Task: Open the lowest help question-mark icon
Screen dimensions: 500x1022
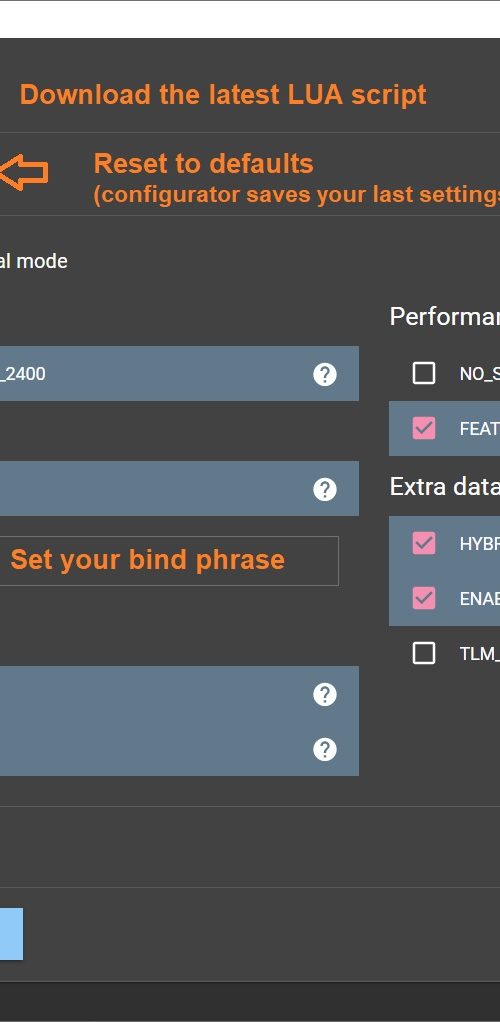Action: pyautogui.click(x=325, y=750)
